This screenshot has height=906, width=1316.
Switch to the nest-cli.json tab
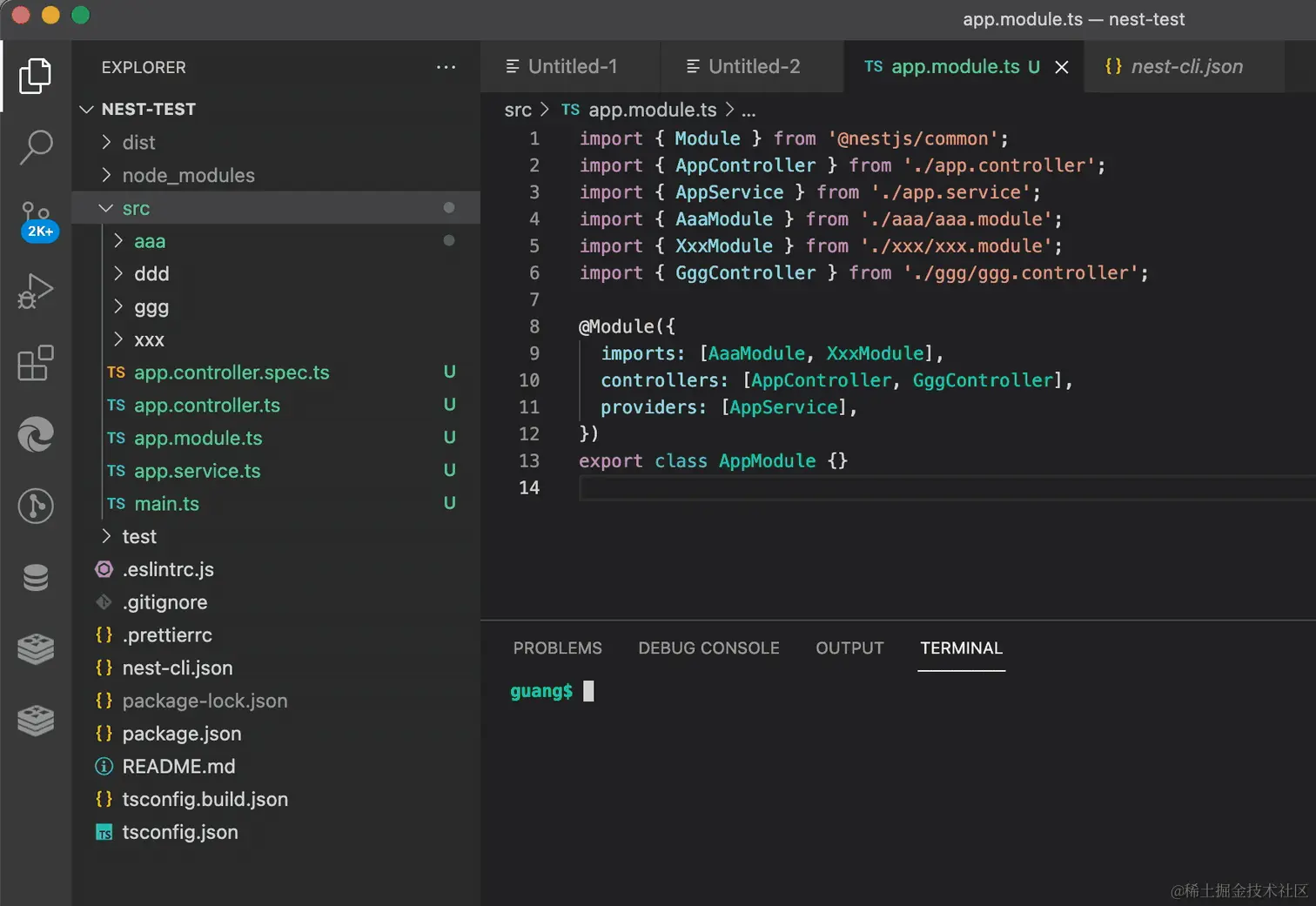[1185, 67]
